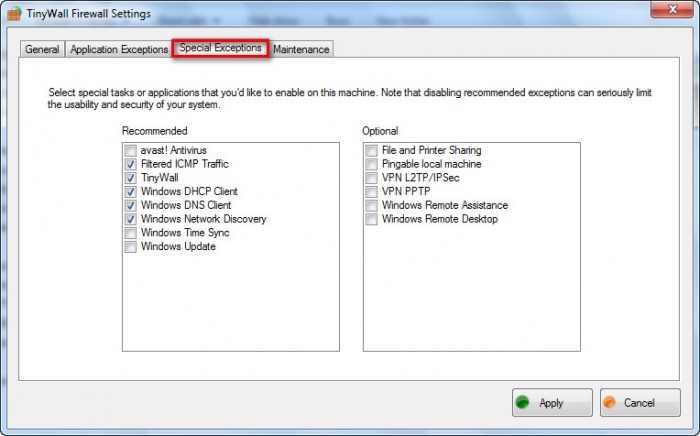The width and height of the screenshot is (700, 436).
Task: Uncheck Windows DNS Client
Action: (130, 205)
